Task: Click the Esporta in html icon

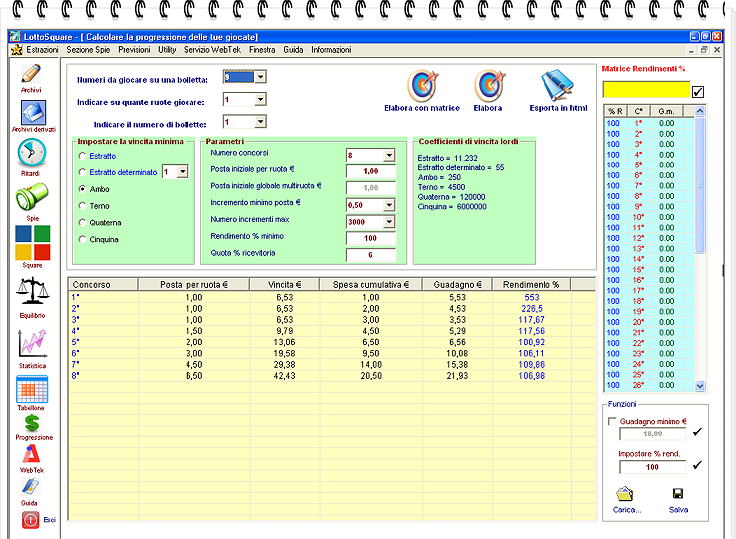Action: click(557, 85)
